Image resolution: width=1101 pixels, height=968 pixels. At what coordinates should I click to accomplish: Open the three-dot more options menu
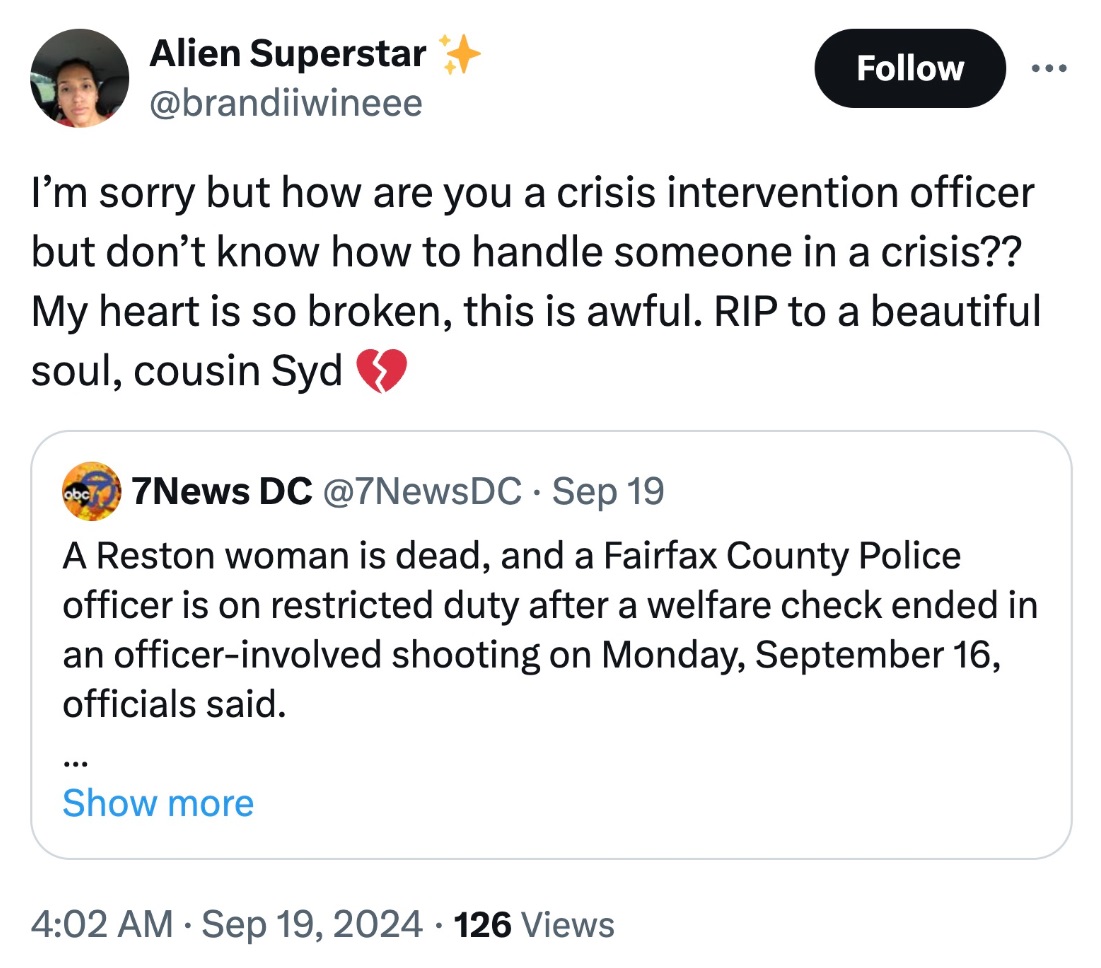[x=1049, y=68]
